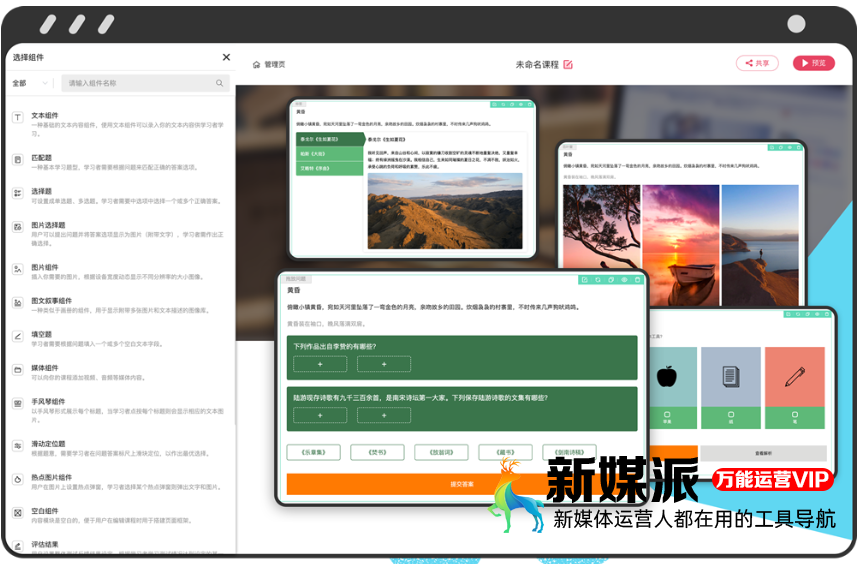Select answer option 《剑南诗稿》
This screenshot has height=564, width=861.
[569, 452]
